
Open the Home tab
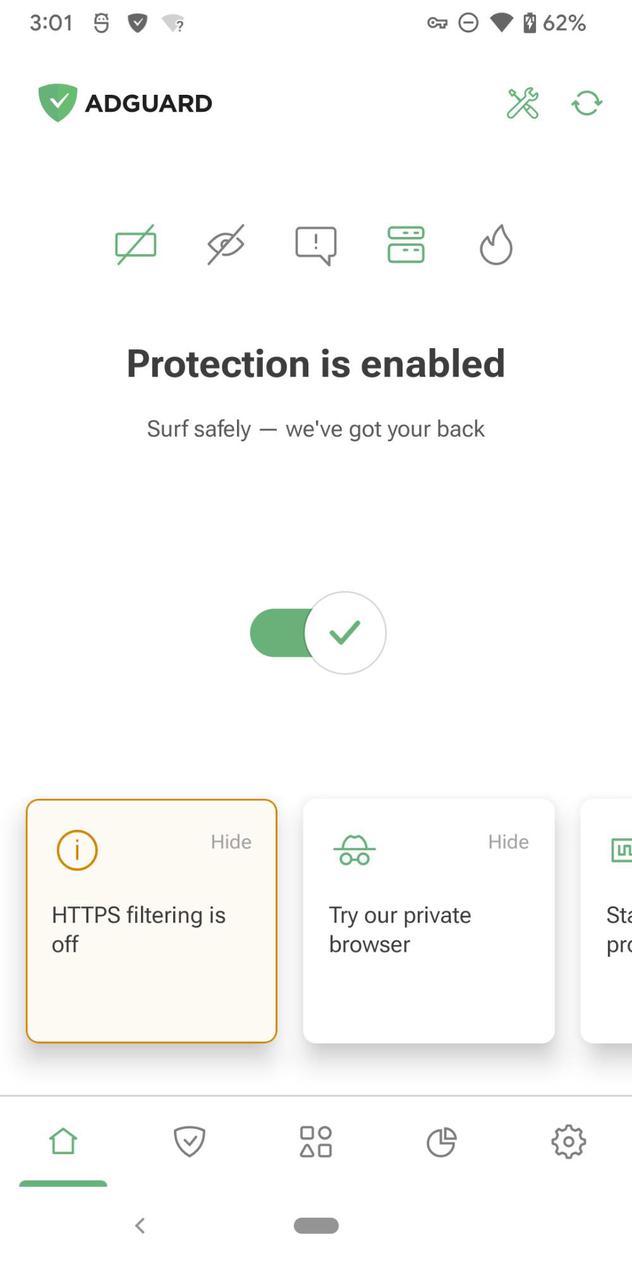[63, 1141]
